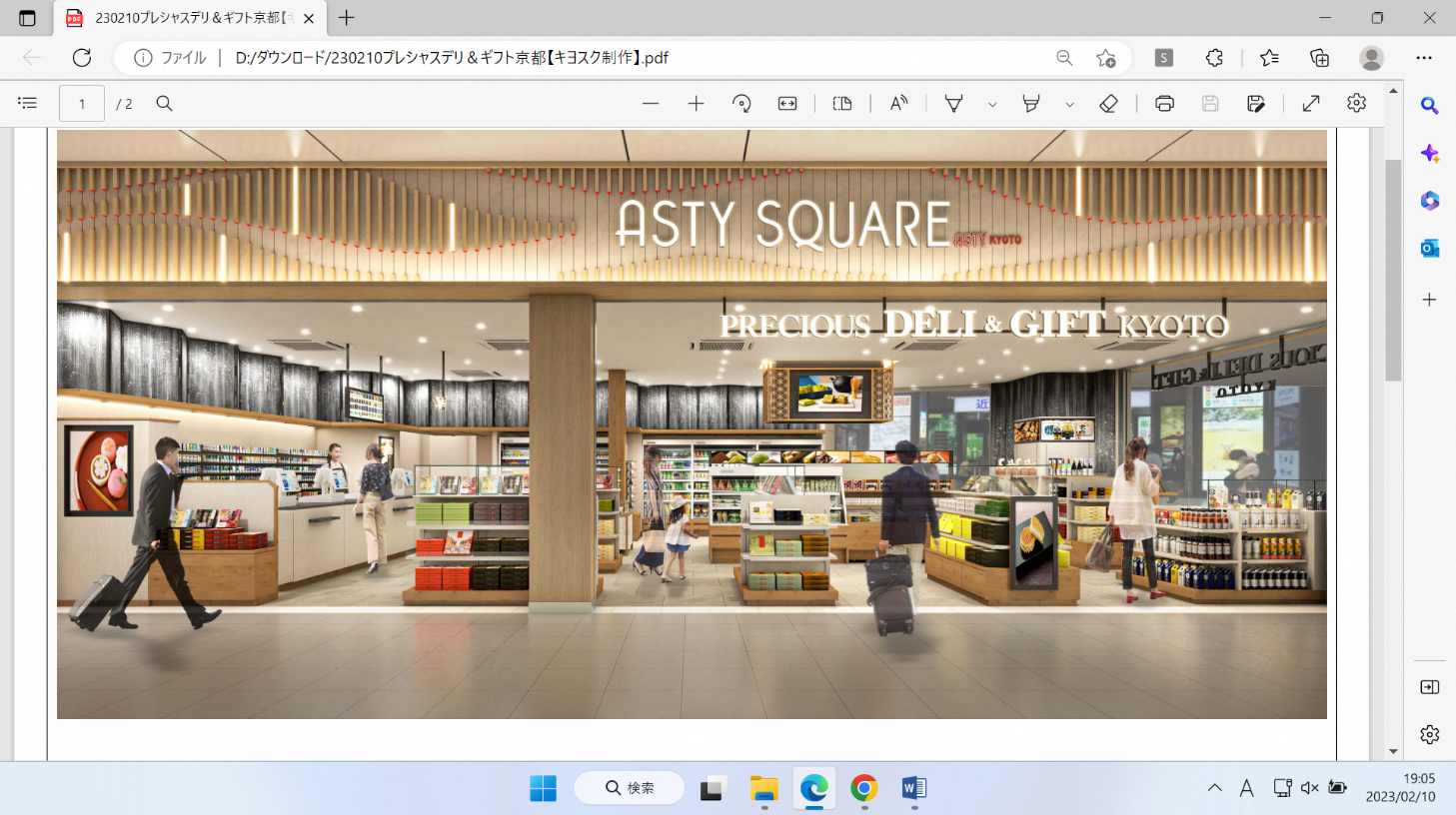Show hidden system tray icons

(1214, 788)
